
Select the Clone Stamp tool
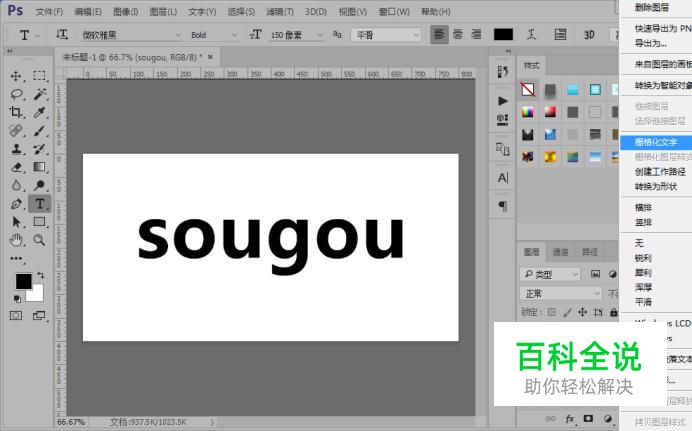pyautogui.click(x=16, y=149)
